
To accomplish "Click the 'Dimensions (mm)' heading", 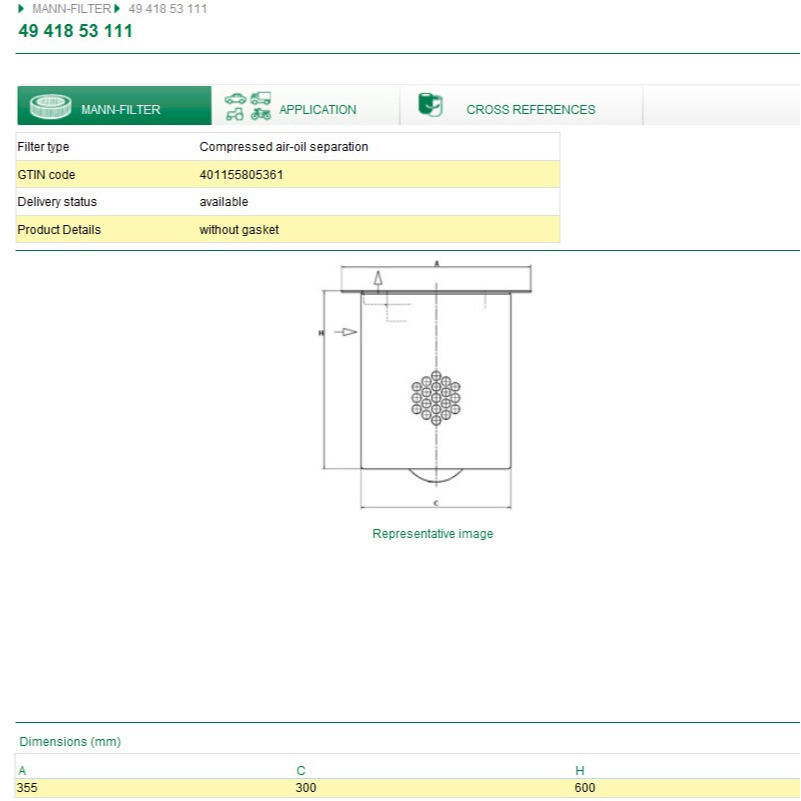I will (70, 742).
